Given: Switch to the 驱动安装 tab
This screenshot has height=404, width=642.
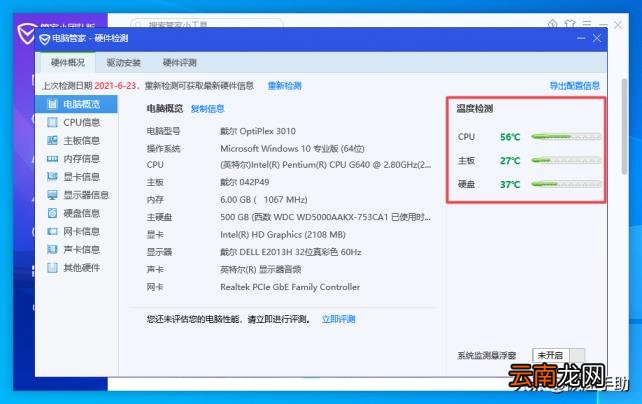Looking at the screenshot, I should [124, 63].
